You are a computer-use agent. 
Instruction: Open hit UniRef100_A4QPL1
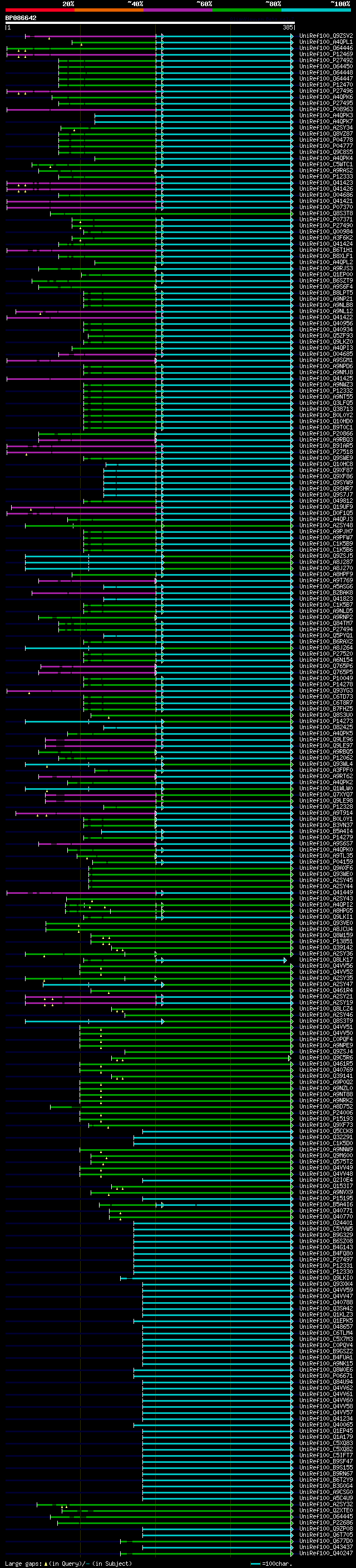(x=326, y=43)
